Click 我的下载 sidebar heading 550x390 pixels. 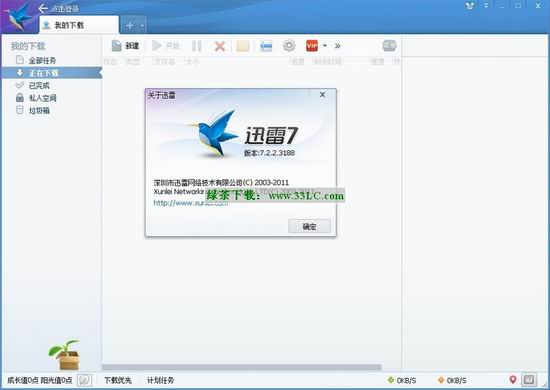28,46
